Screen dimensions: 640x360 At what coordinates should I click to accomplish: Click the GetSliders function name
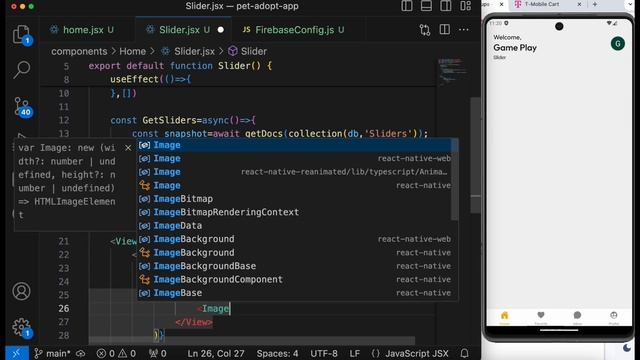pyautogui.click(x=169, y=120)
